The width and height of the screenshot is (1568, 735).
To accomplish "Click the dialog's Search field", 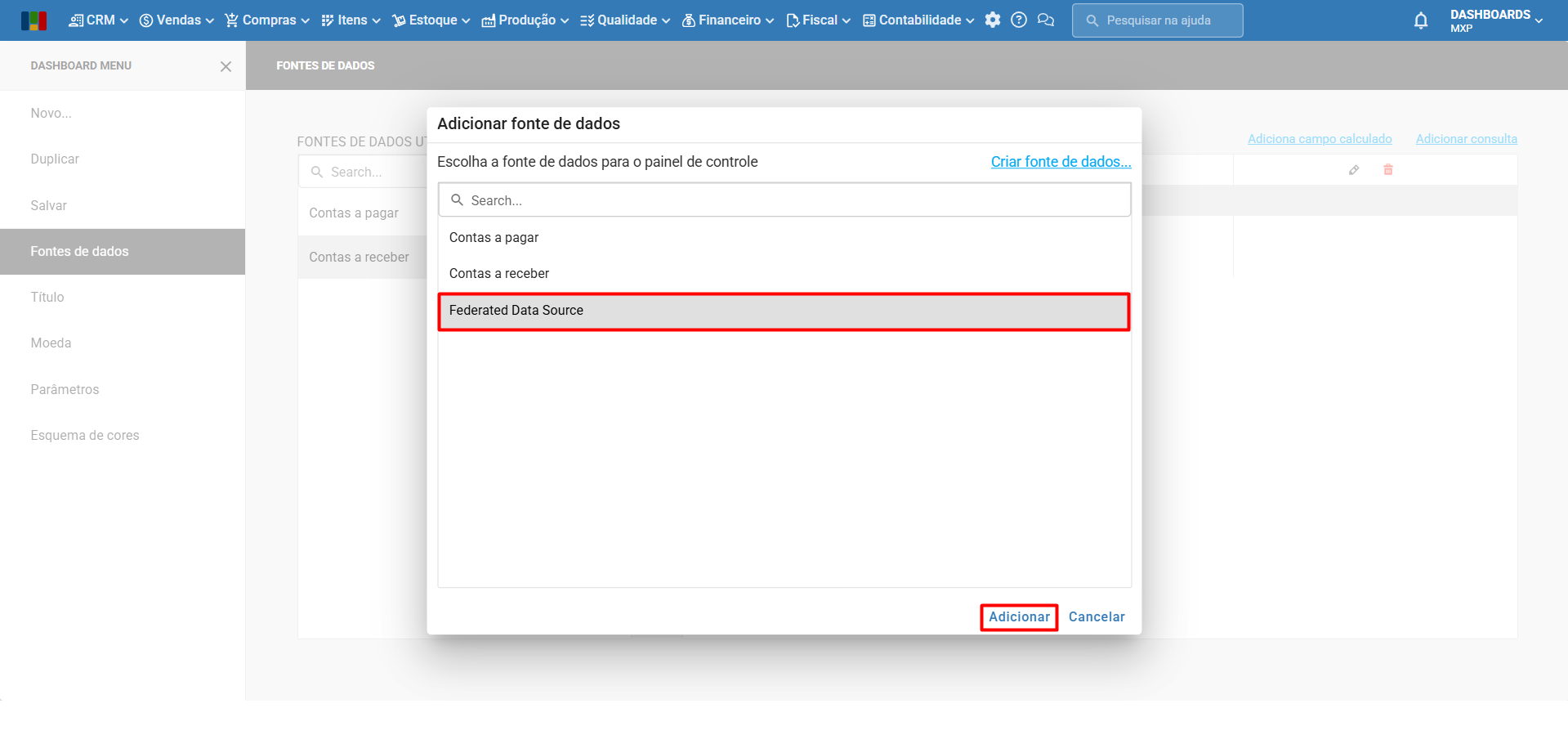I will tap(784, 200).
